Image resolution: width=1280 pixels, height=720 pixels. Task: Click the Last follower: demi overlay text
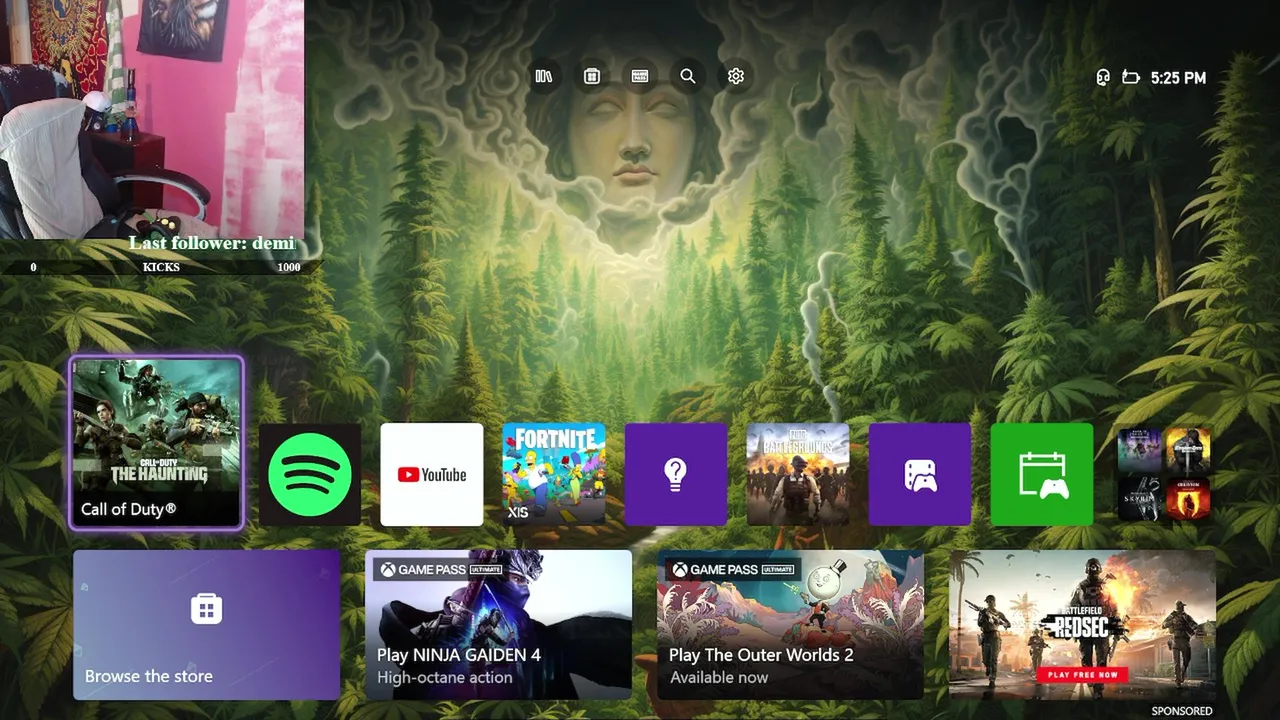point(212,243)
